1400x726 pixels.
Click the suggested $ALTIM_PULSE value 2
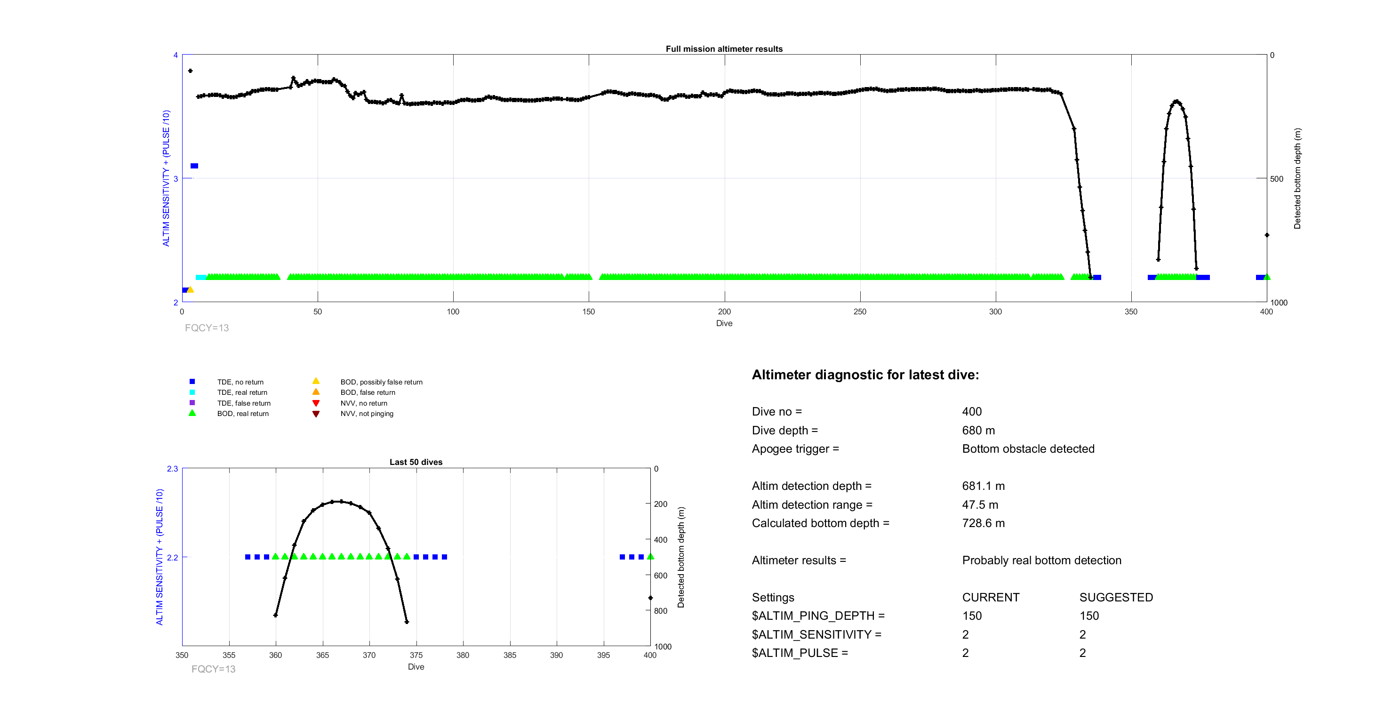click(1083, 653)
